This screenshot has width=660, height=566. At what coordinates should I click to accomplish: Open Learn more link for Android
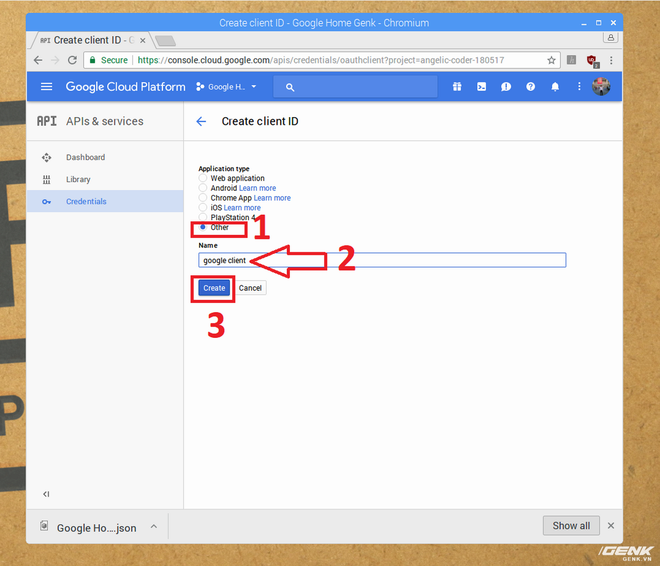click(258, 188)
